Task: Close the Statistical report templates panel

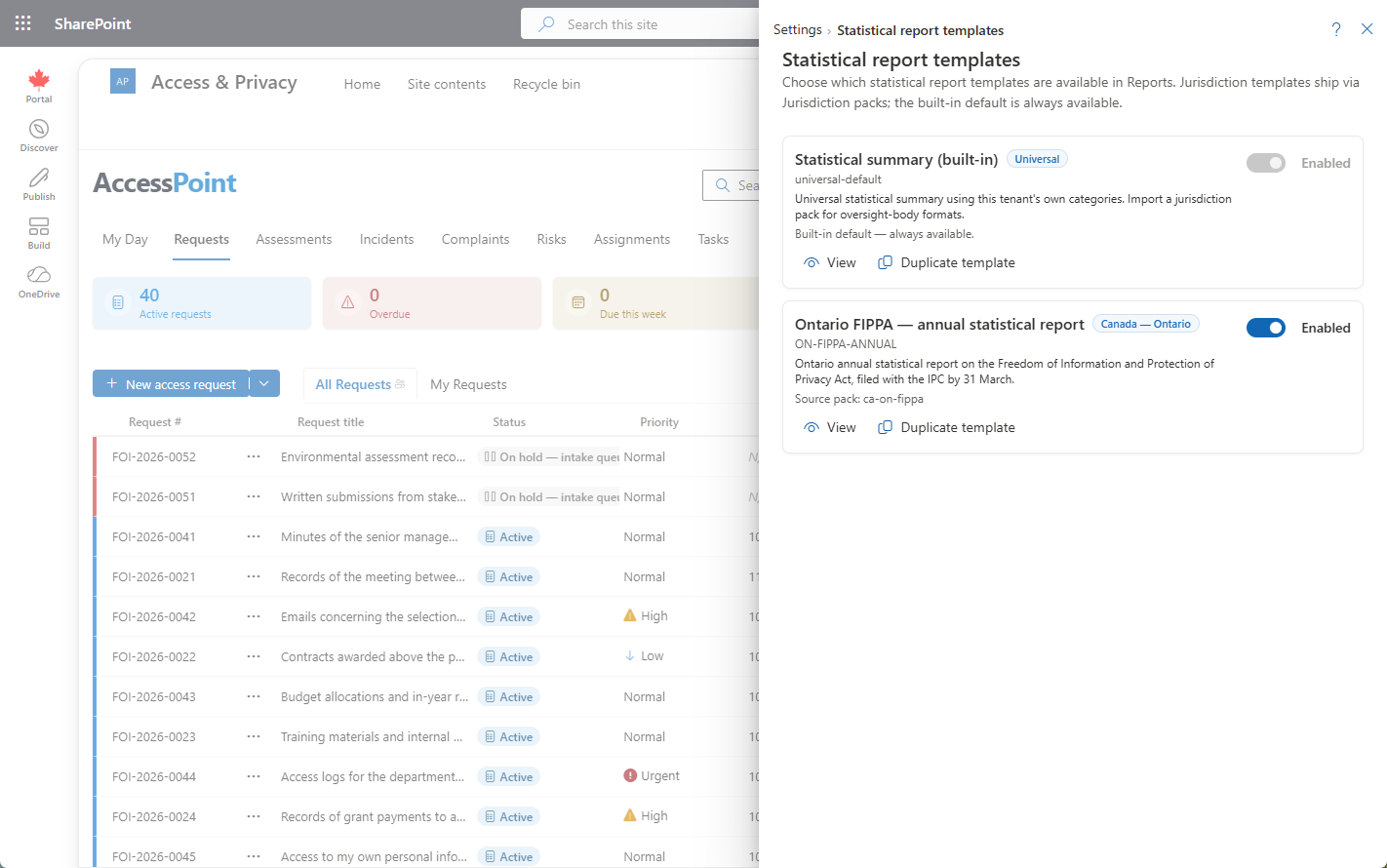Action: [x=1367, y=29]
